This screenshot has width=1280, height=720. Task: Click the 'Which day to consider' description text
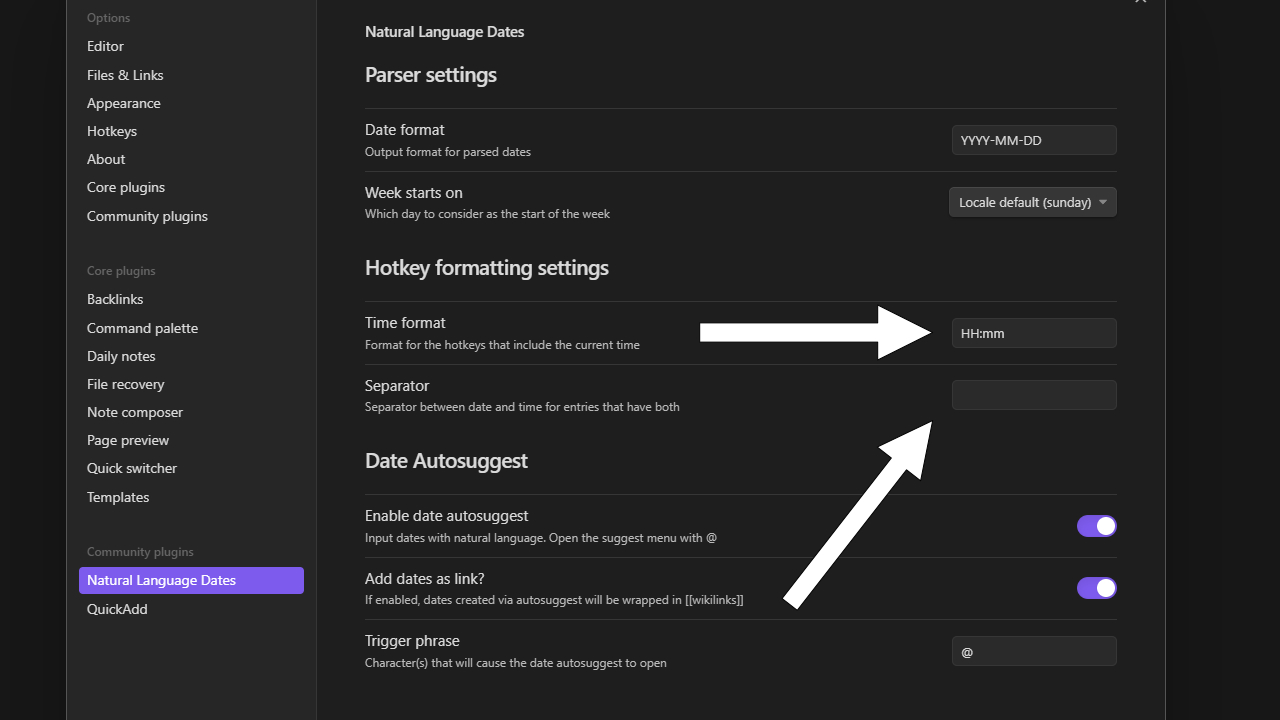tap(487, 214)
